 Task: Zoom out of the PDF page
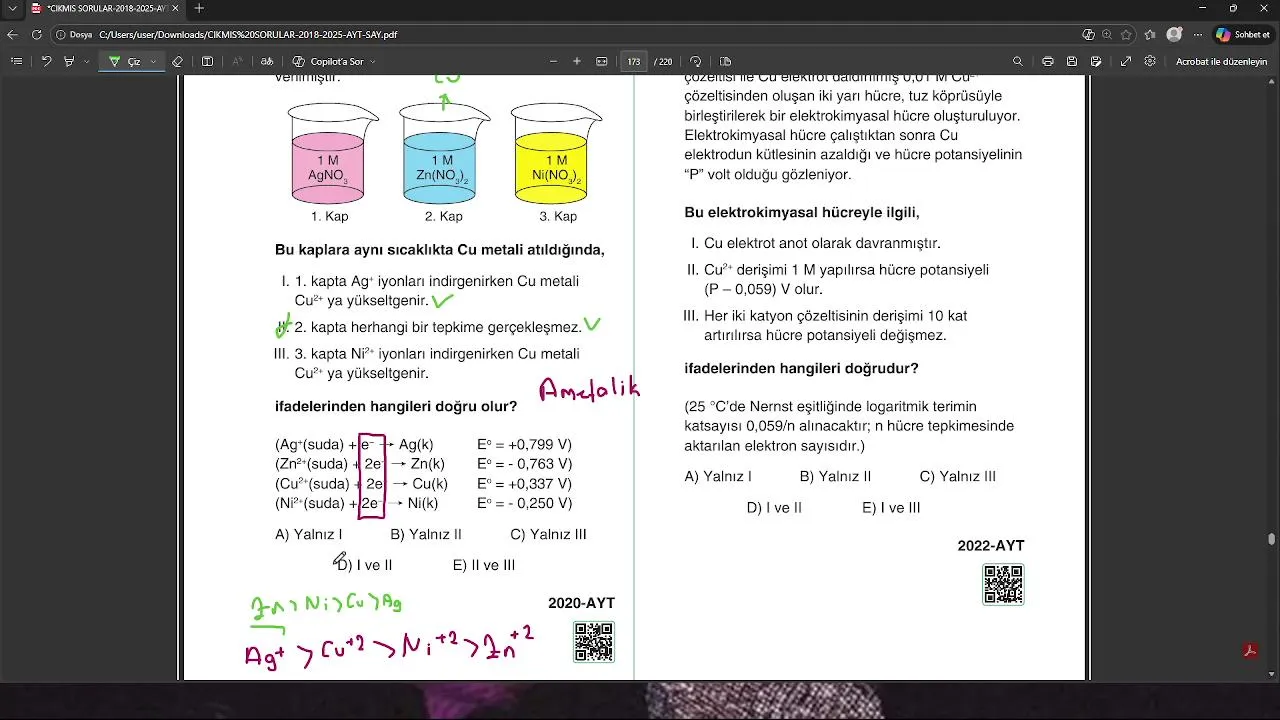click(x=553, y=61)
